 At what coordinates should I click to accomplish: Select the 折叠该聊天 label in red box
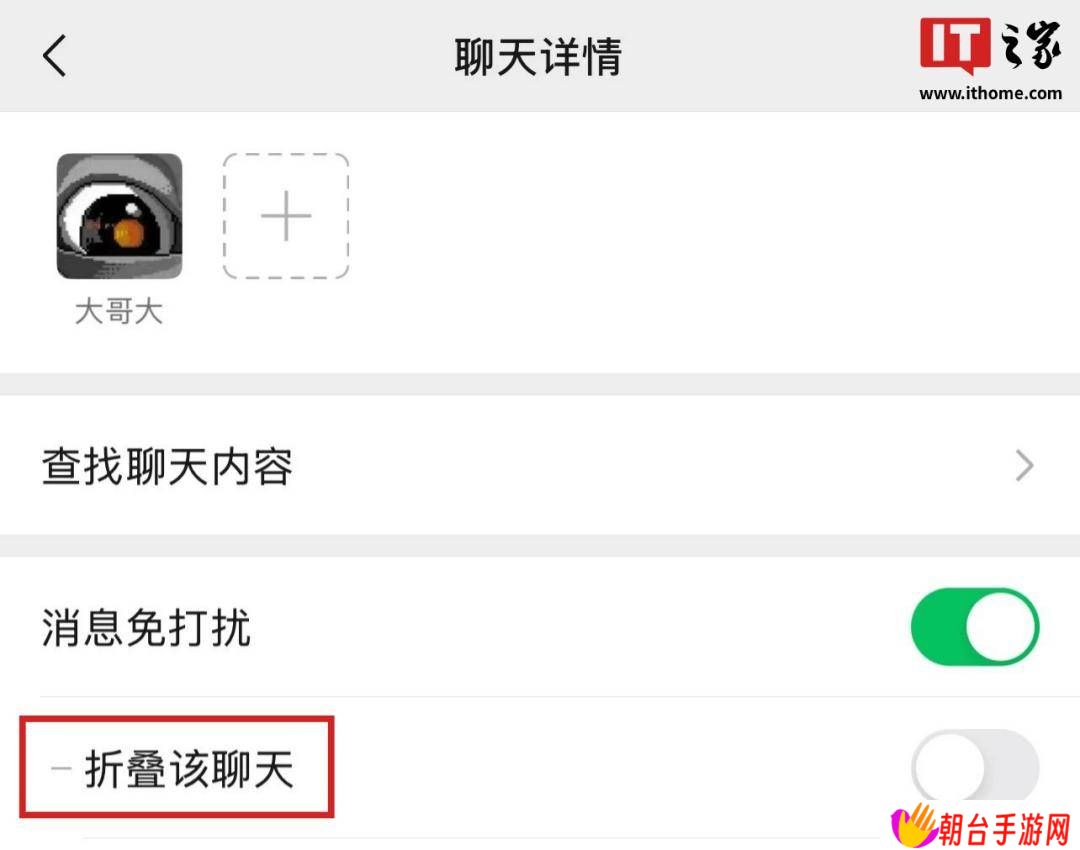[x=189, y=769]
